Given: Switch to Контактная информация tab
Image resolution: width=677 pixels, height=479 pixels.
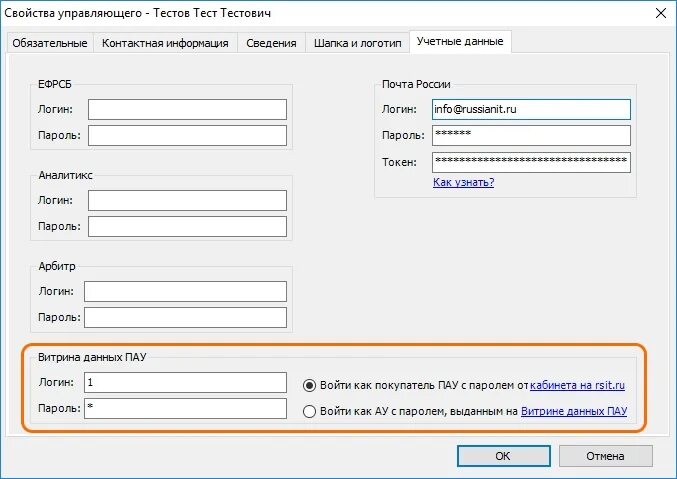Looking at the screenshot, I should [x=166, y=43].
